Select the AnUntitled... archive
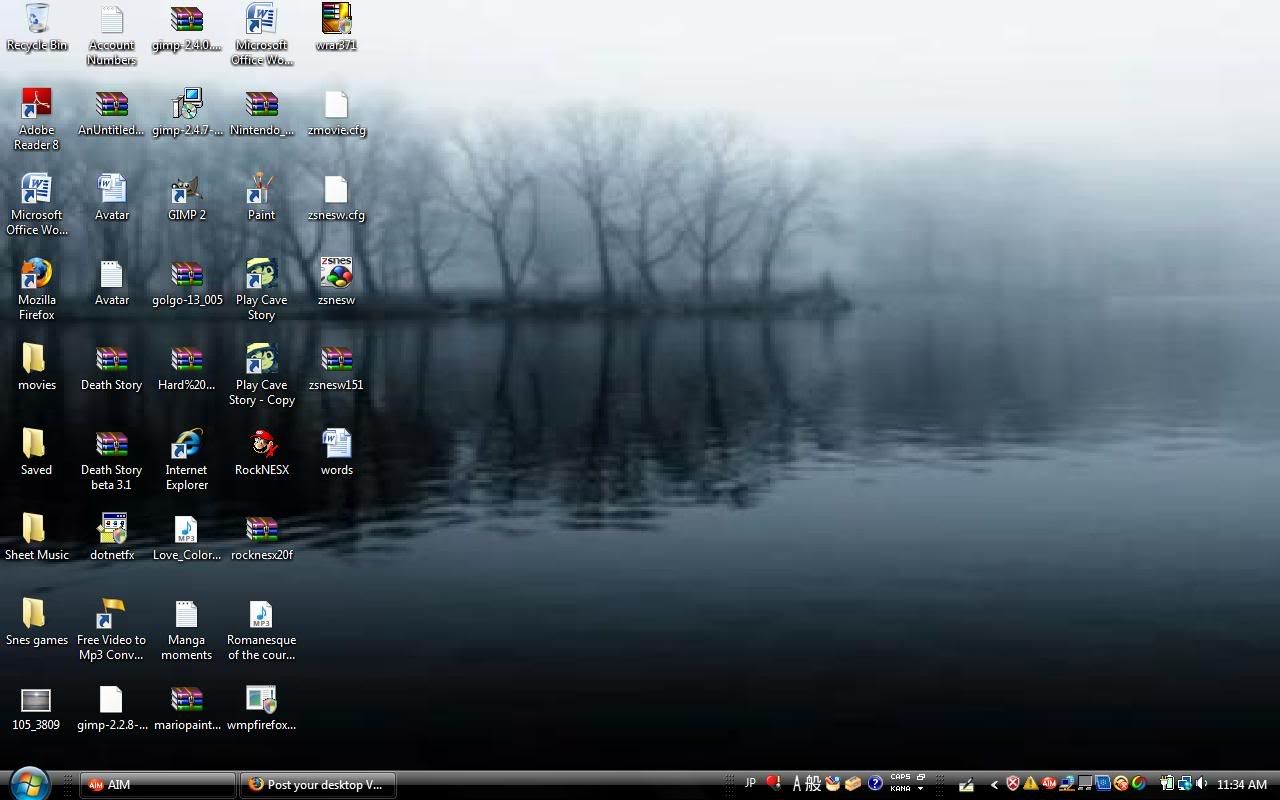This screenshot has height=800, width=1280. 112,113
